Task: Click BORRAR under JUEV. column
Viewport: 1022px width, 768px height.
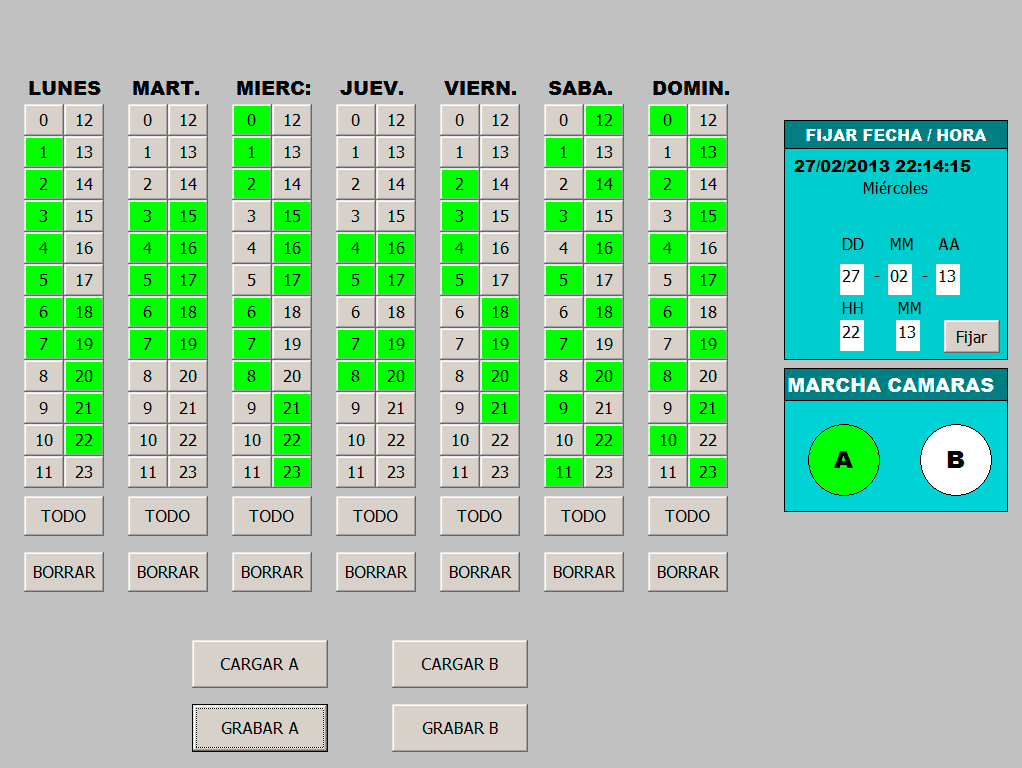Action: point(375,572)
